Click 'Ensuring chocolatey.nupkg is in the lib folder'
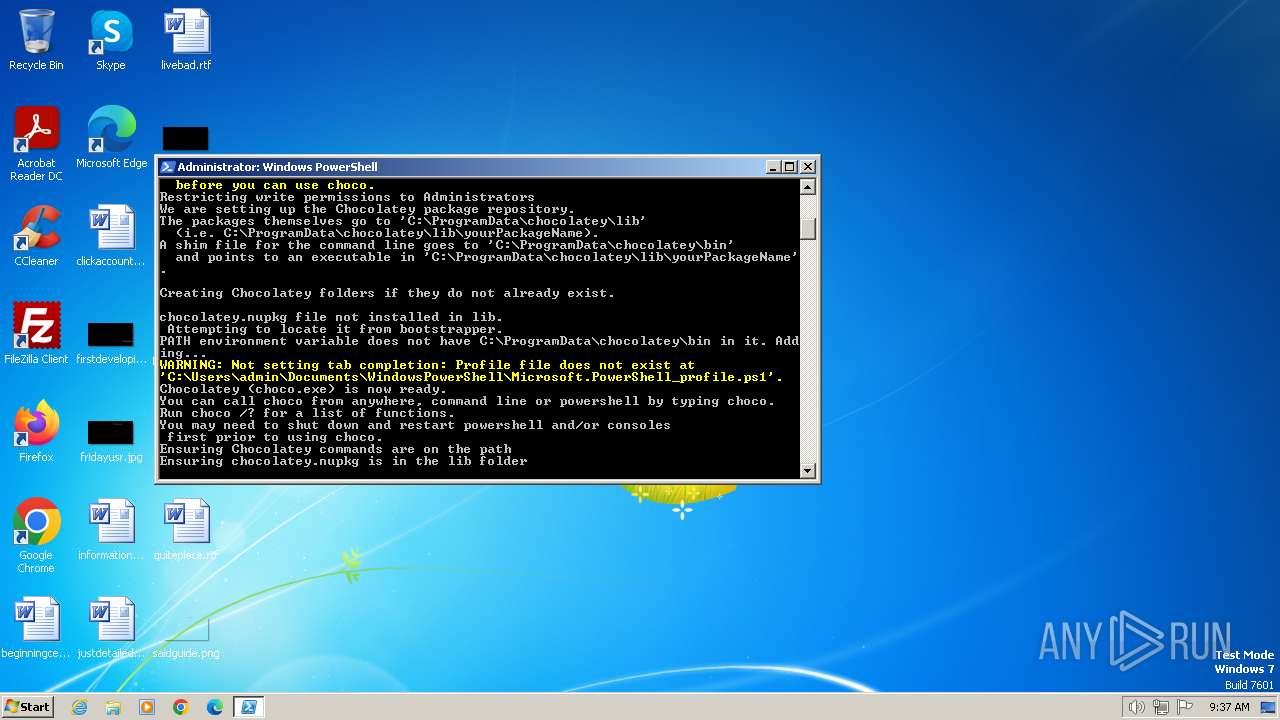The height and width of the screenshot is (720, 1280). pos(343,461)
